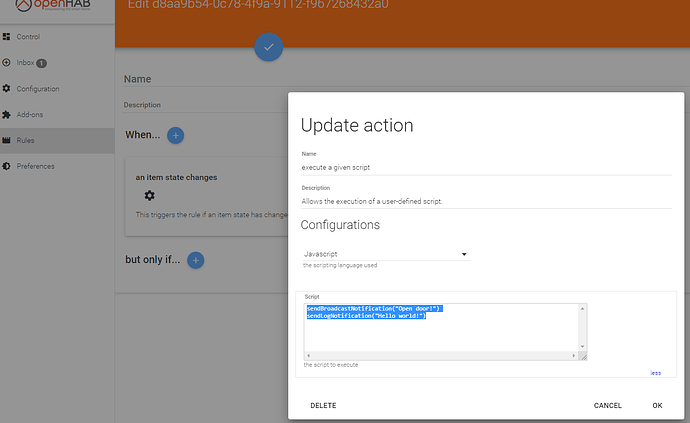
Task: Click the Preferences icon in sidebar
Action: click(x=7, y=166)
